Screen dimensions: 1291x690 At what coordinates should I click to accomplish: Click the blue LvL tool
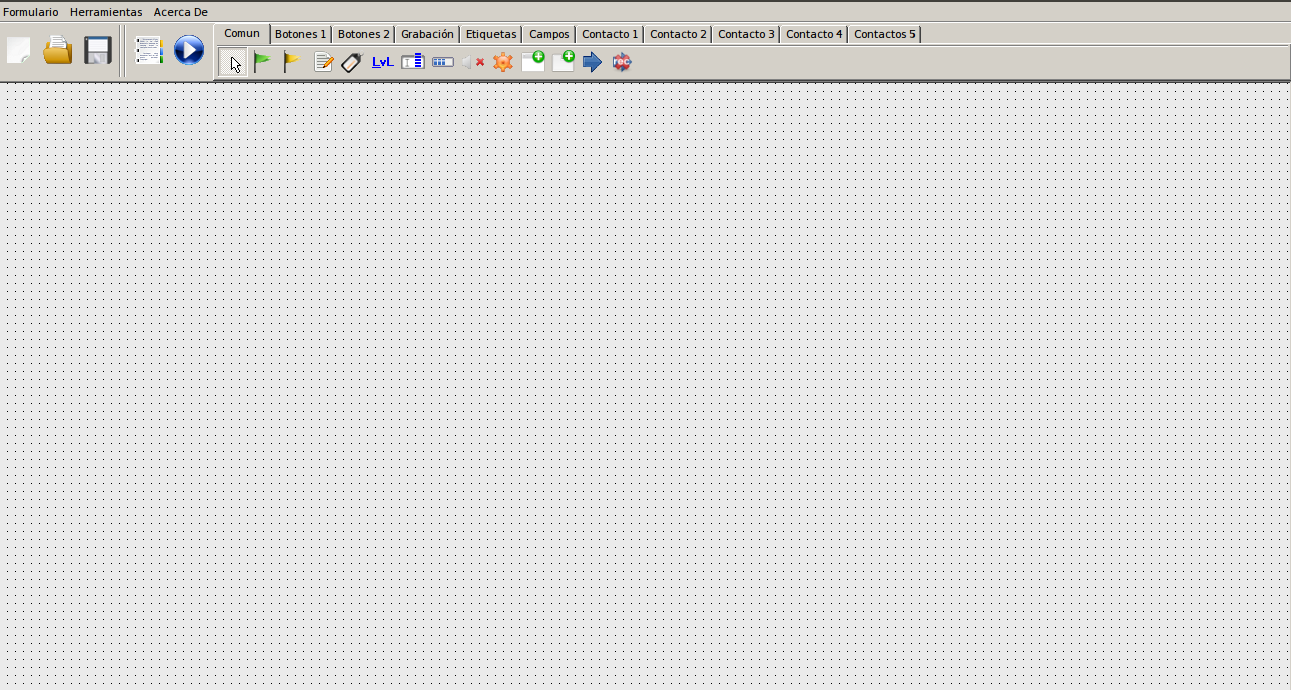coord(382,62)
